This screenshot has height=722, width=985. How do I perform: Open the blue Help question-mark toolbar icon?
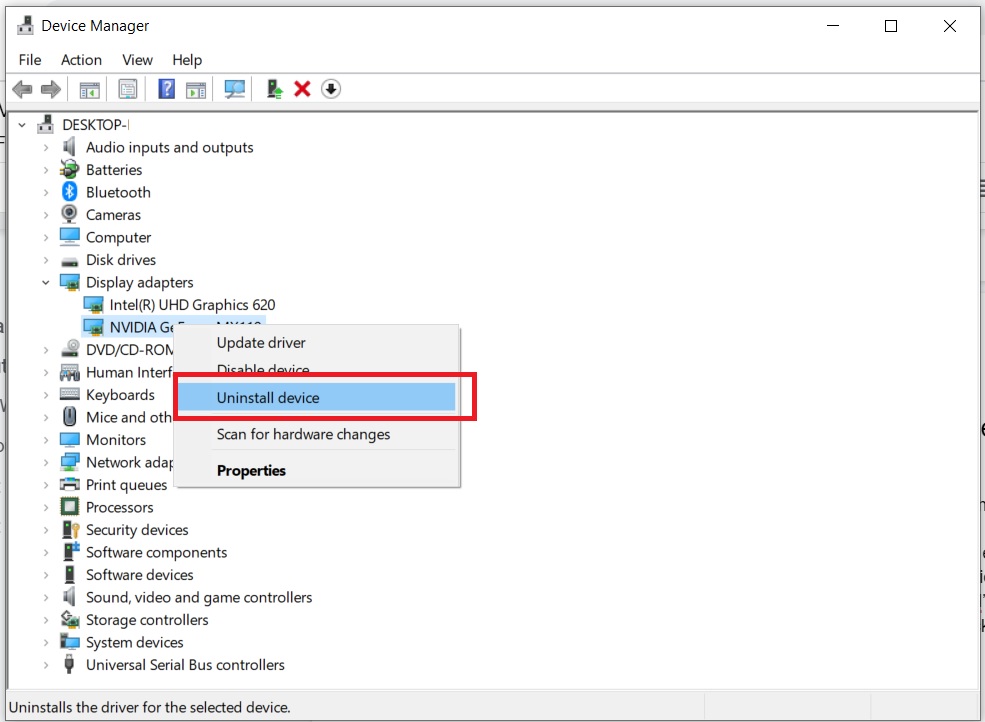166,89
